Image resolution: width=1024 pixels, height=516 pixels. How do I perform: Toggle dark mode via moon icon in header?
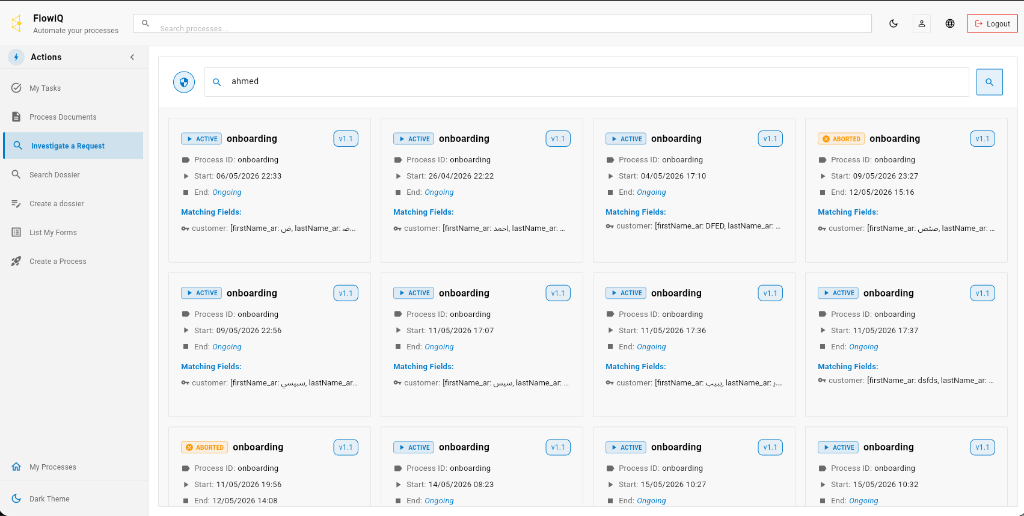pyautogui.click(x=893, y=24)
